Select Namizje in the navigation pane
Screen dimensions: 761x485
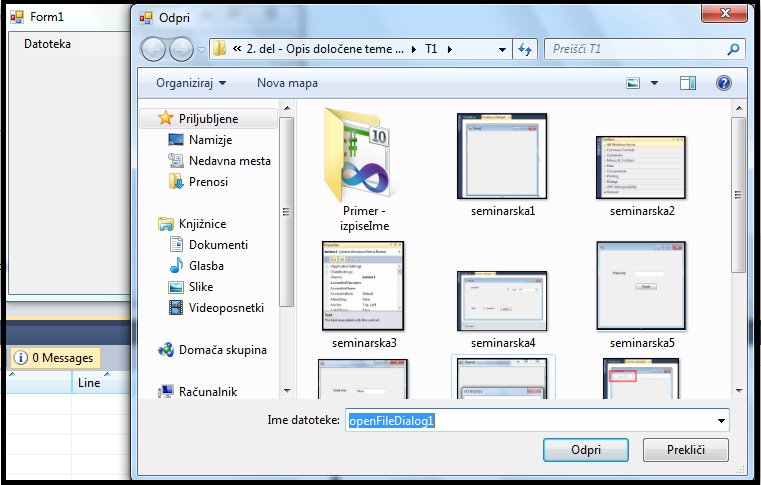click(x=210, y=140)
